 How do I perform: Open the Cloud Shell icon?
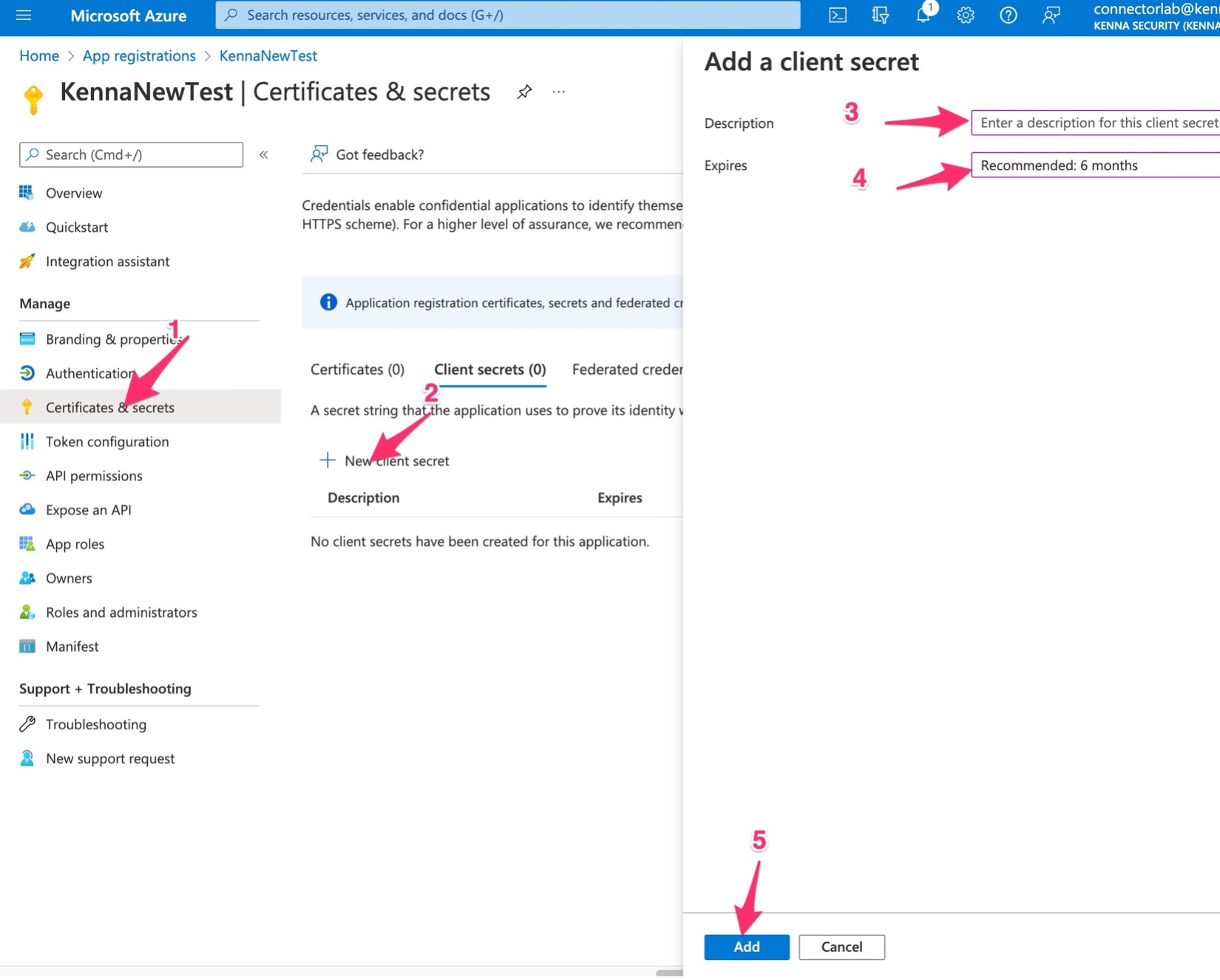click(837, 15)
